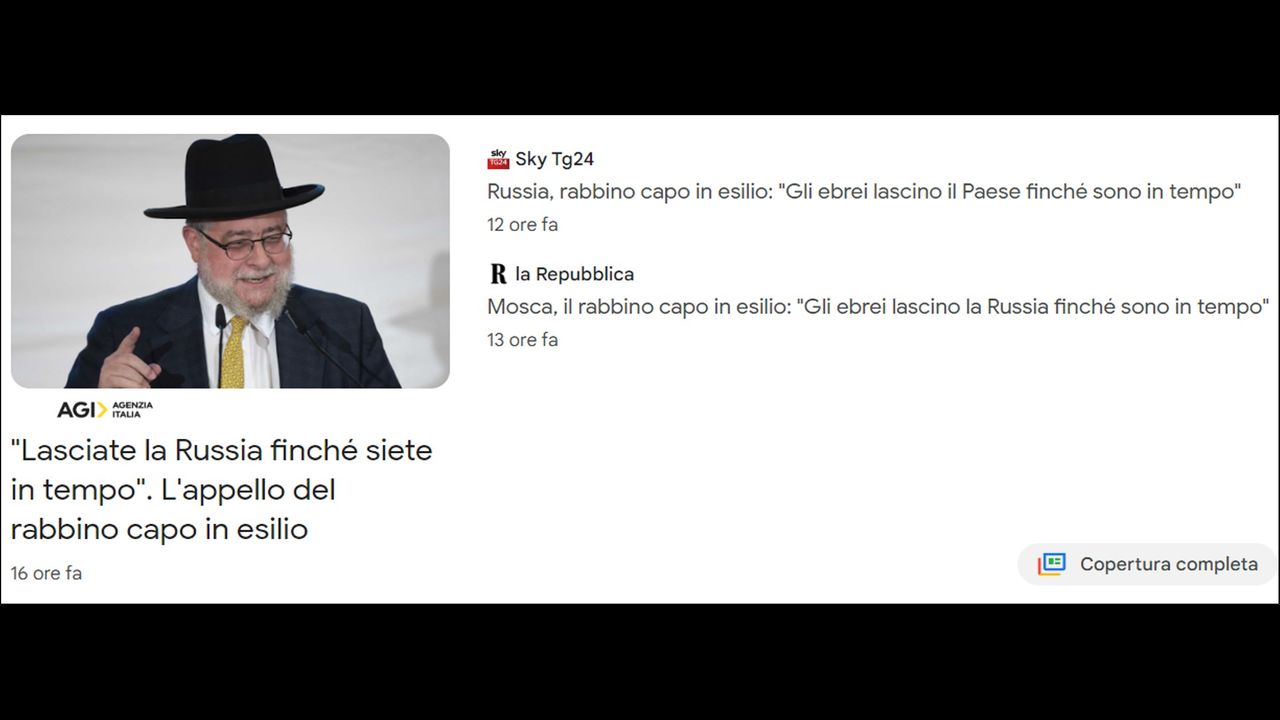Open the AGI headline "Lasciate la Russia finché siete in tempo"
Viewport: 1280px width, 720px height.
point(222,489)
